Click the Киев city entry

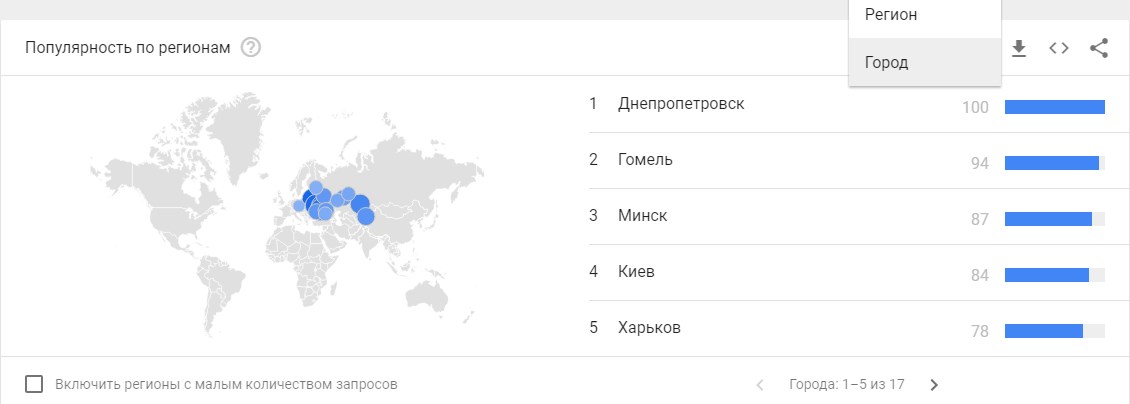click(x=636, y=272)
